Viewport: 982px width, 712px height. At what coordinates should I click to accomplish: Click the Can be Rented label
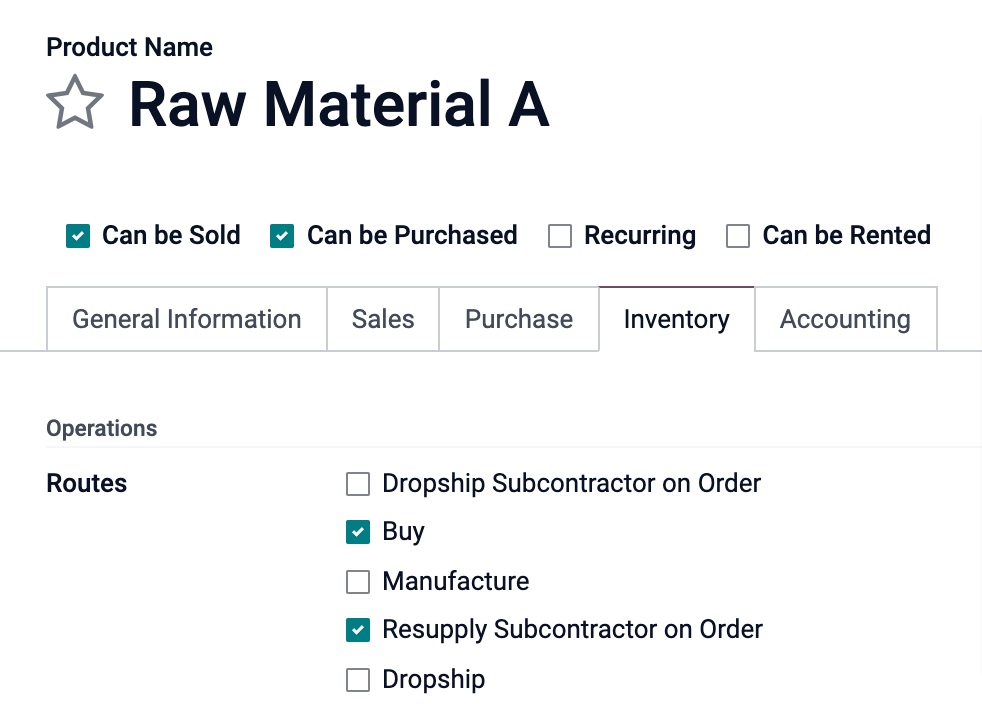coord(846,236)
